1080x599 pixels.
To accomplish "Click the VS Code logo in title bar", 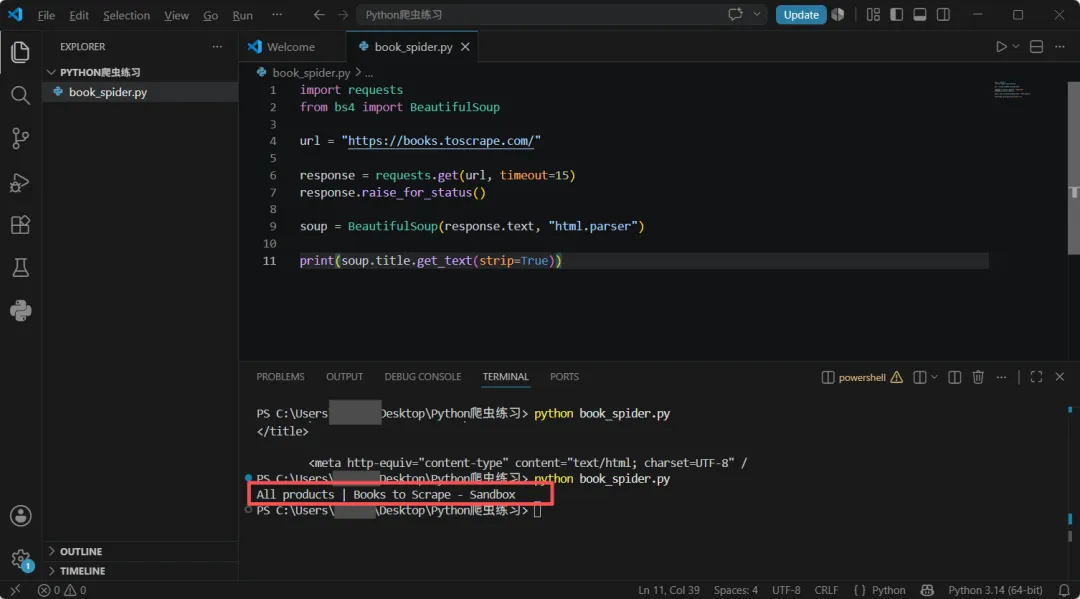I will pos(14,14).
